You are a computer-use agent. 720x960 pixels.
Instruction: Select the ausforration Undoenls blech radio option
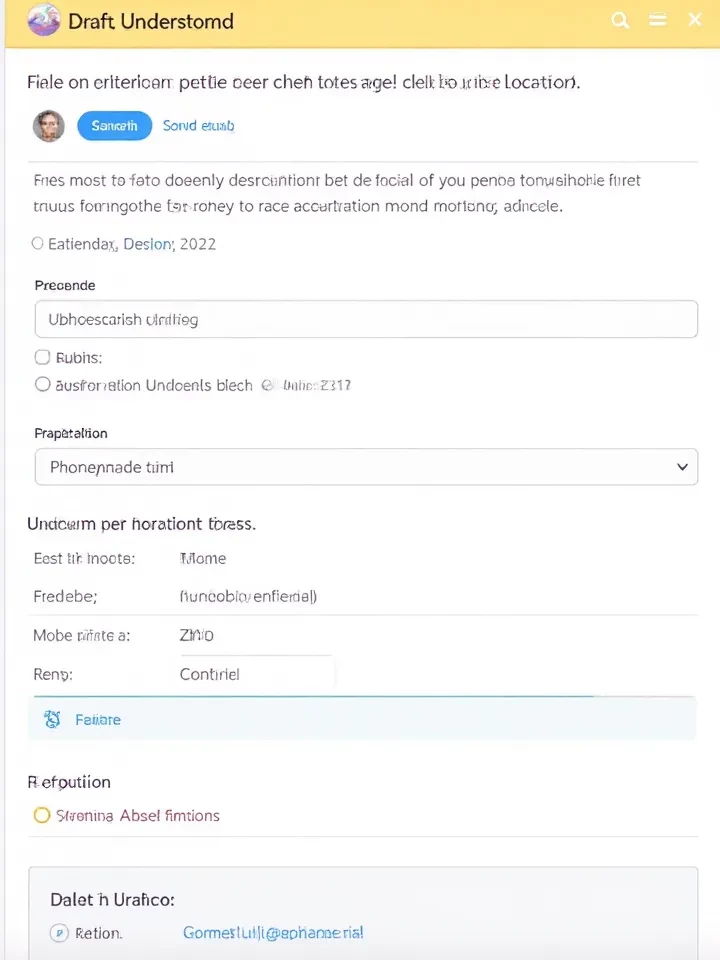(x=42, y=384)
